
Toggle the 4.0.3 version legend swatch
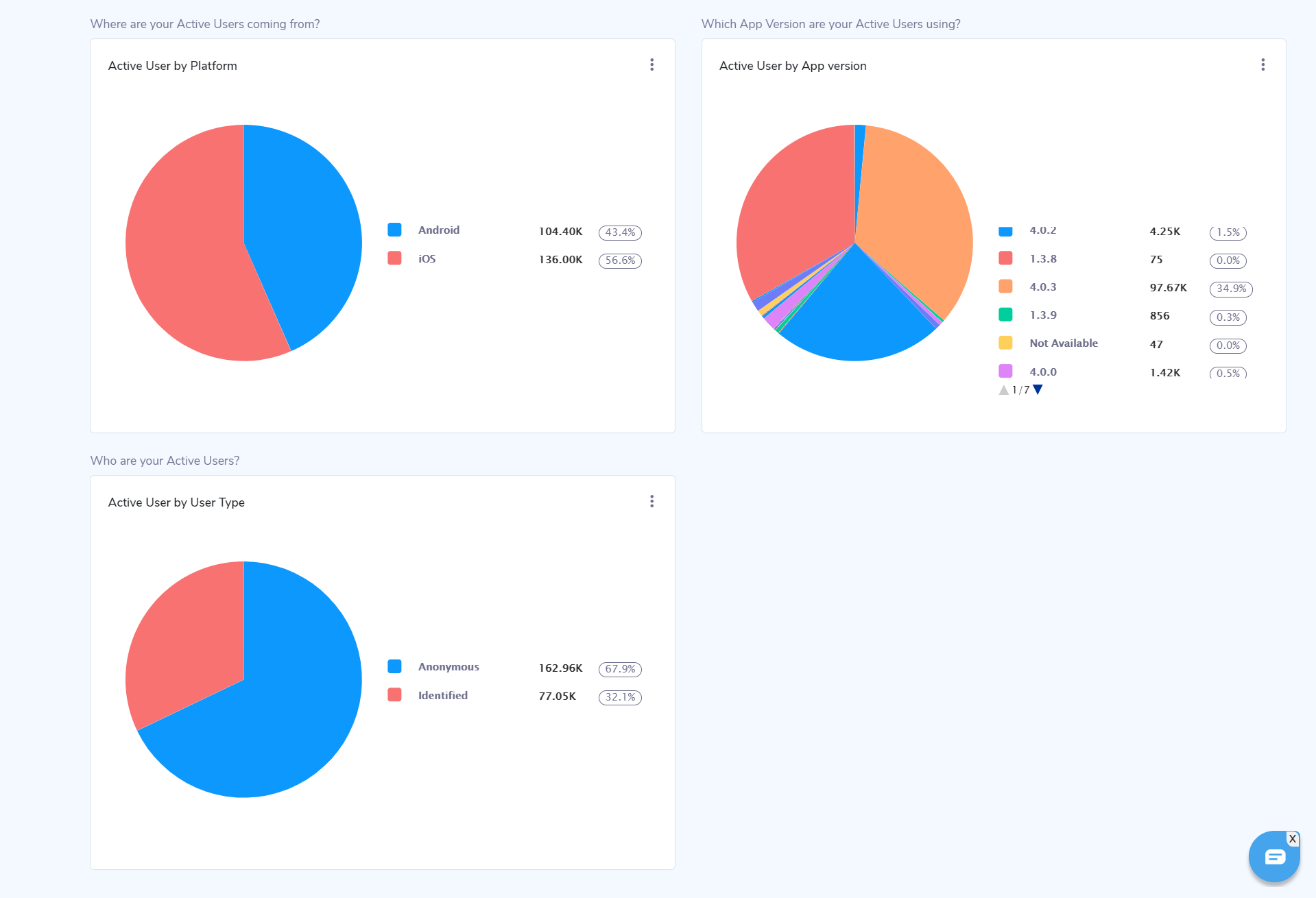[x=1005, y=286]
